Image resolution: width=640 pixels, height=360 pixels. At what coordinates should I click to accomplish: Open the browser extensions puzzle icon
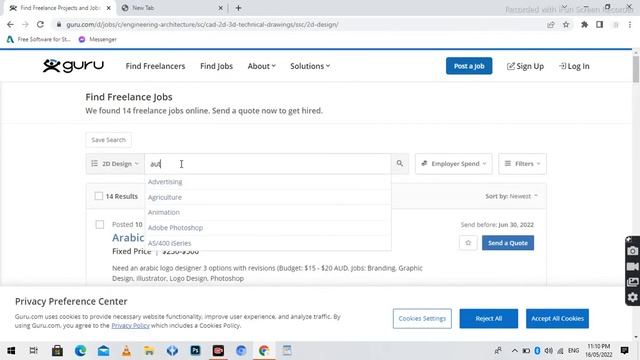coord(584,24)
